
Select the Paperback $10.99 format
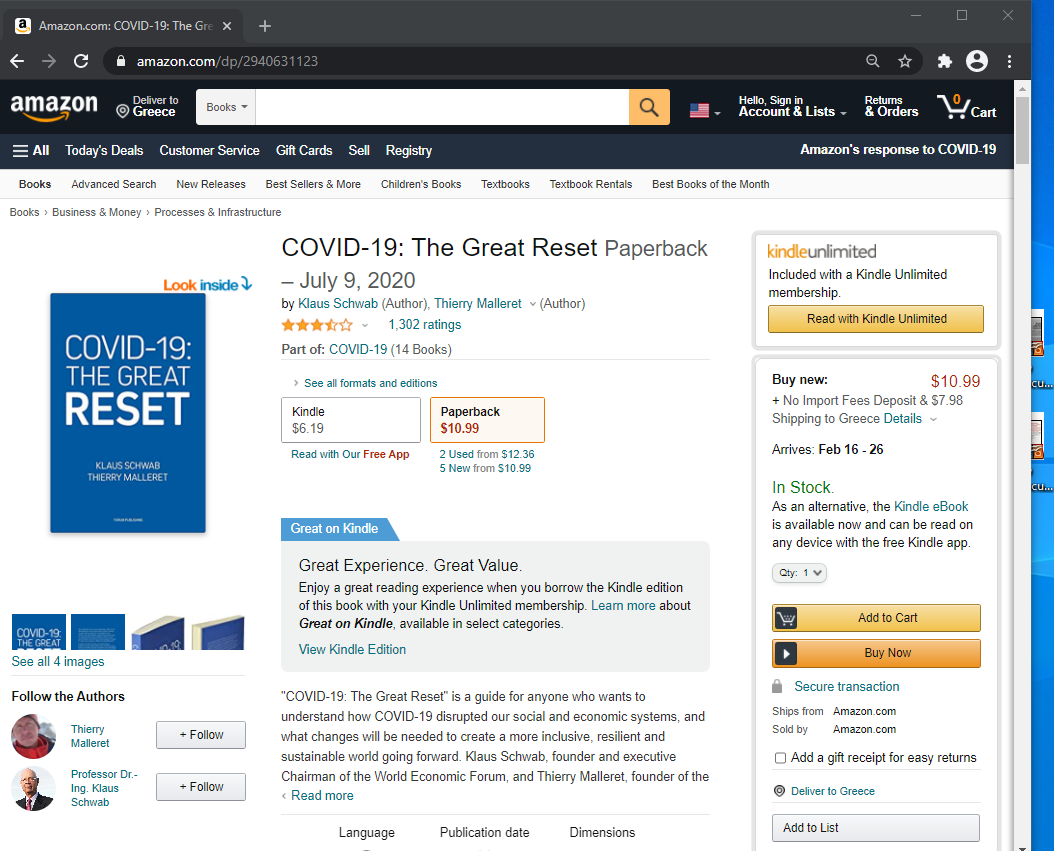coord(487,420)
